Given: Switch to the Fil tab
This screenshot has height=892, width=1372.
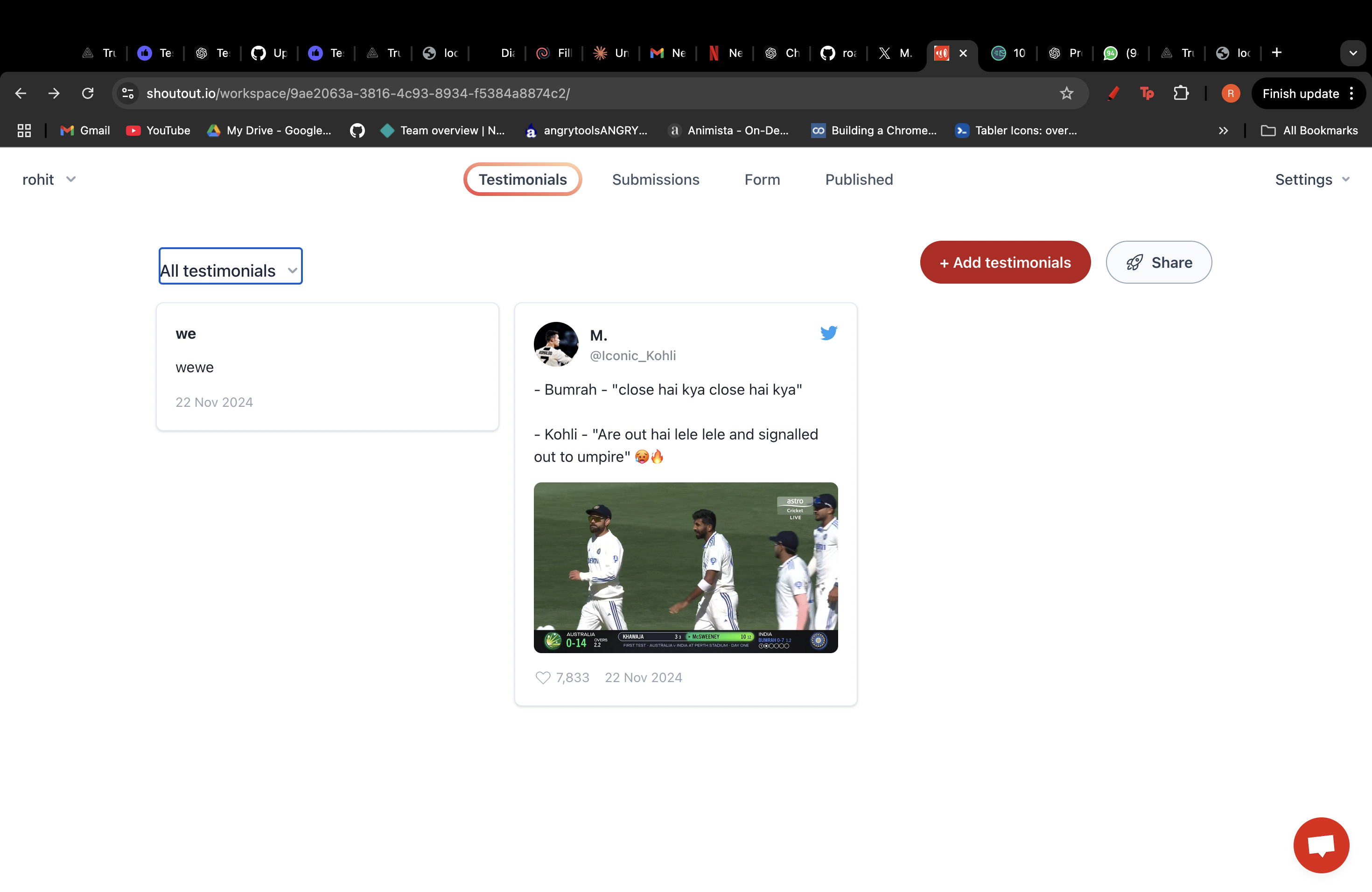Looking at the screenshot, I should 554,53.
